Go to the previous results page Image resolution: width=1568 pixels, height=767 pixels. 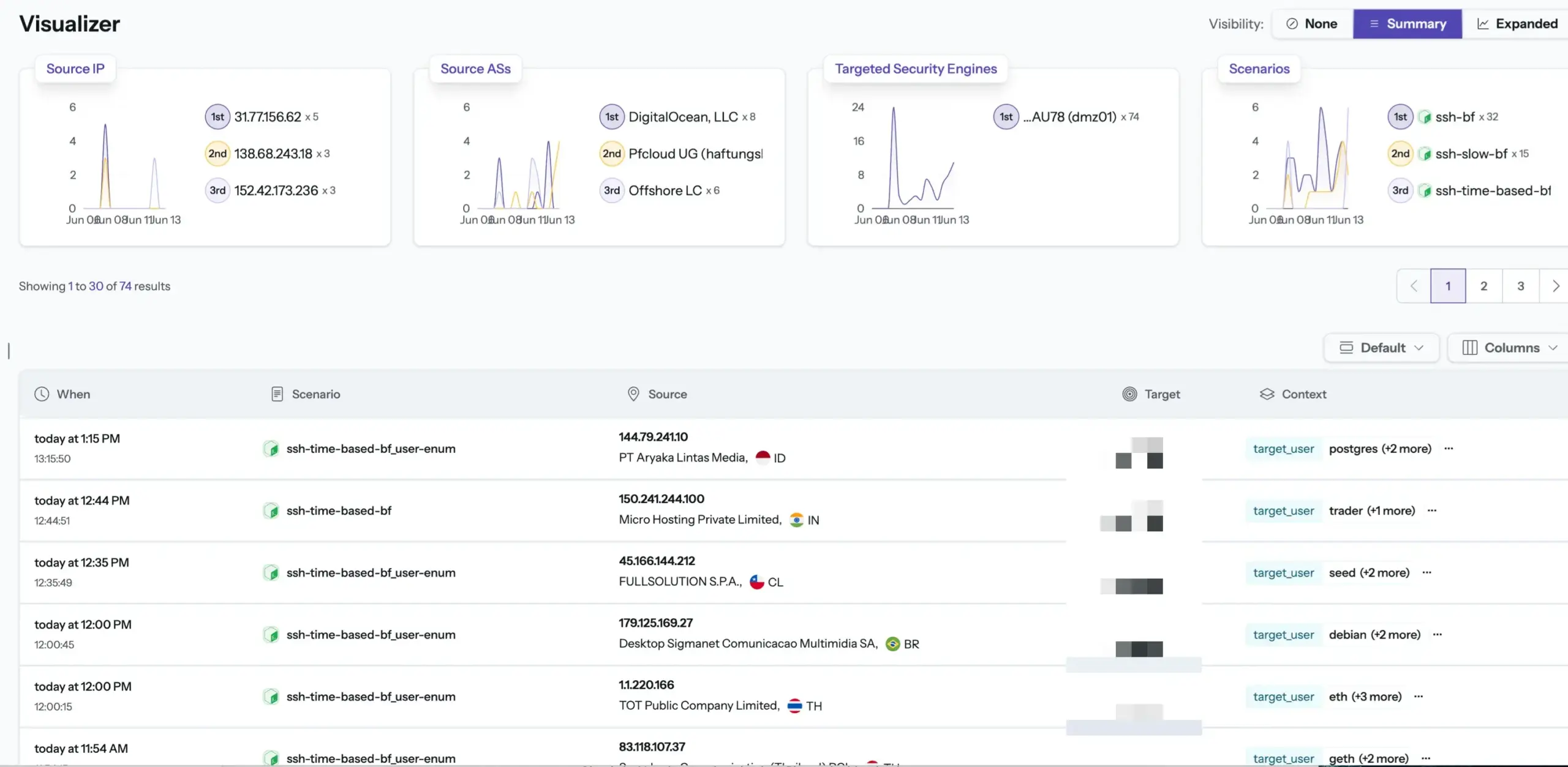[x=1414, y=286]
